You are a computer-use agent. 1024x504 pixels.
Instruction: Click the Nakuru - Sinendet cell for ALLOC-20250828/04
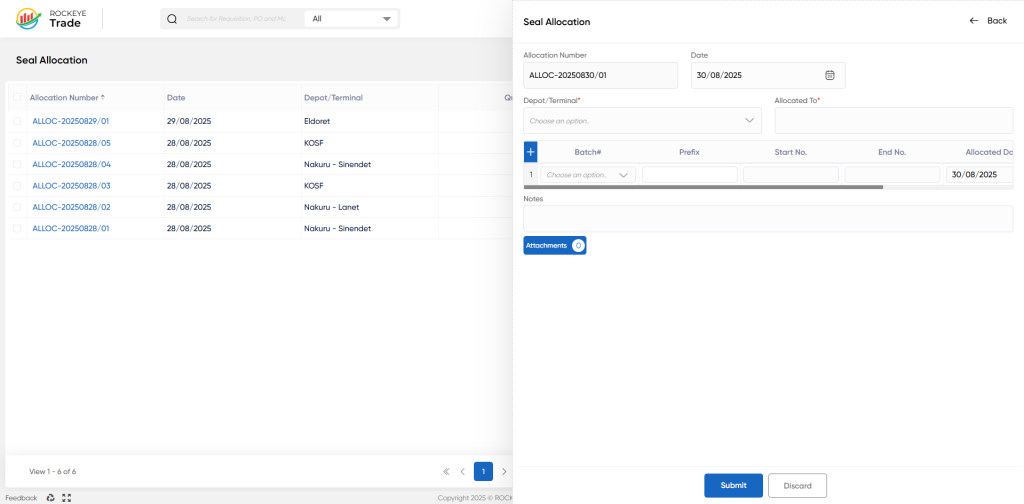coord(338,165)
